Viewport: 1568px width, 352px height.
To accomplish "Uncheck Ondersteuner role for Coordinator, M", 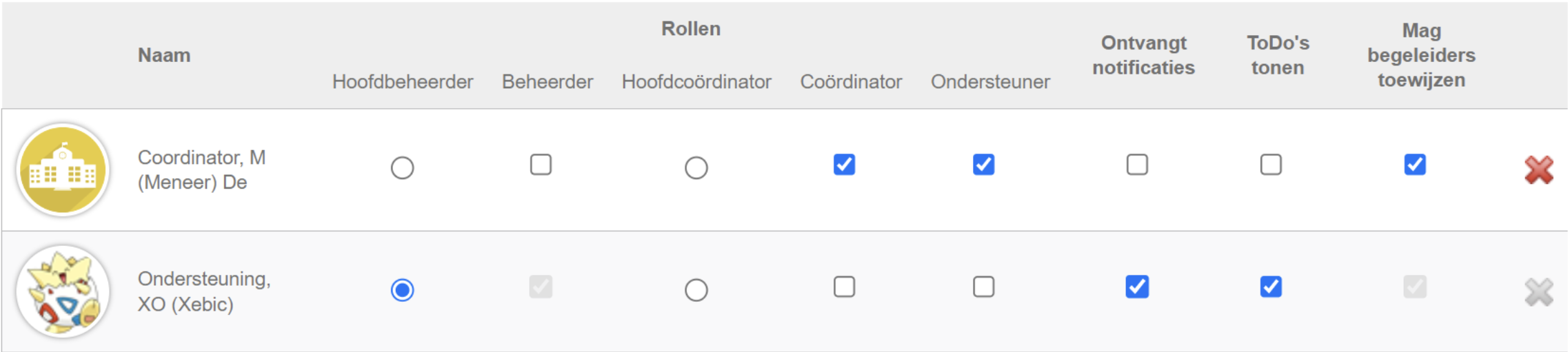I will [x=983, y=165].
